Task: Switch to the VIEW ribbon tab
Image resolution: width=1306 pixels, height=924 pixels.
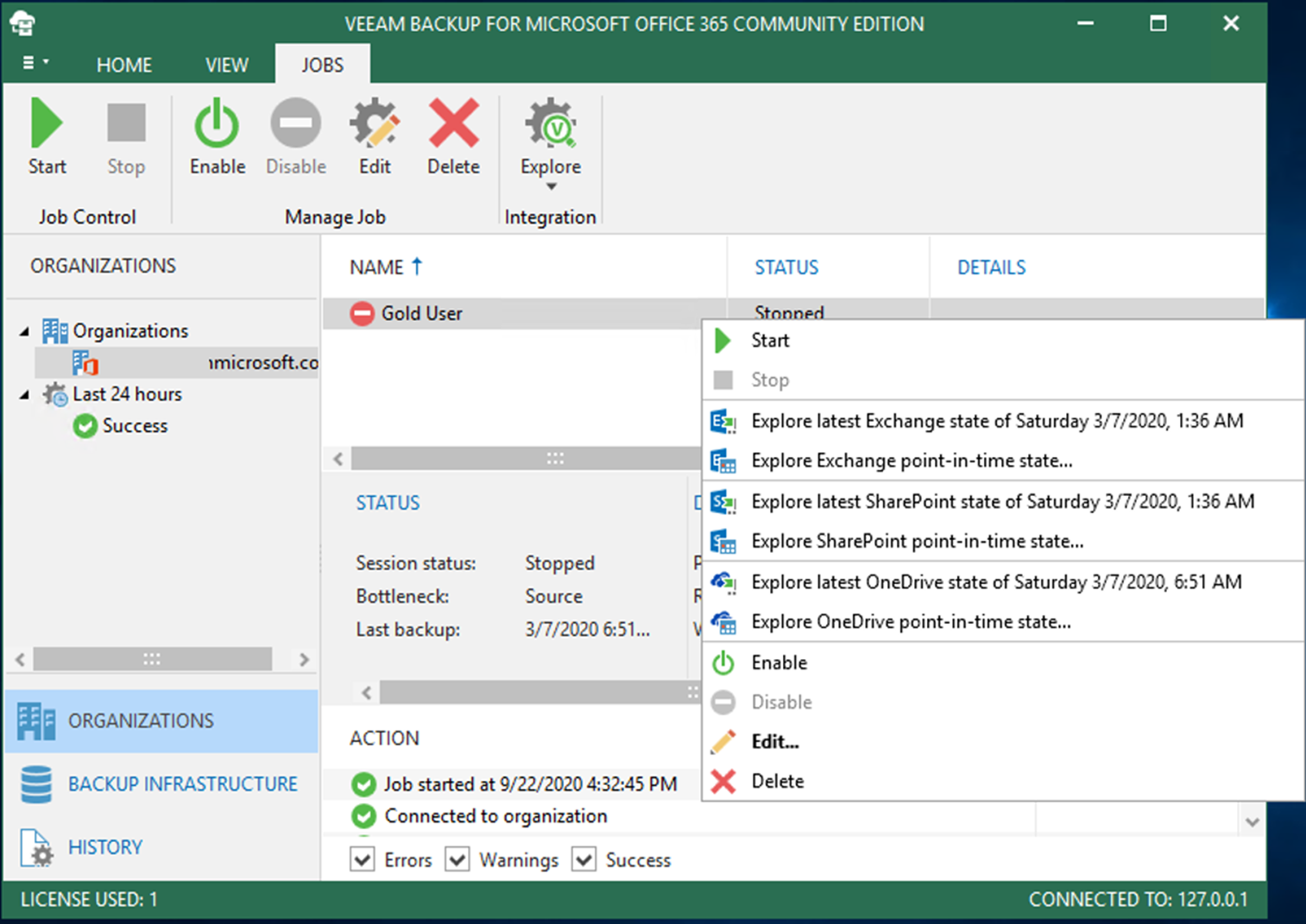Action: tap(227, 65)
